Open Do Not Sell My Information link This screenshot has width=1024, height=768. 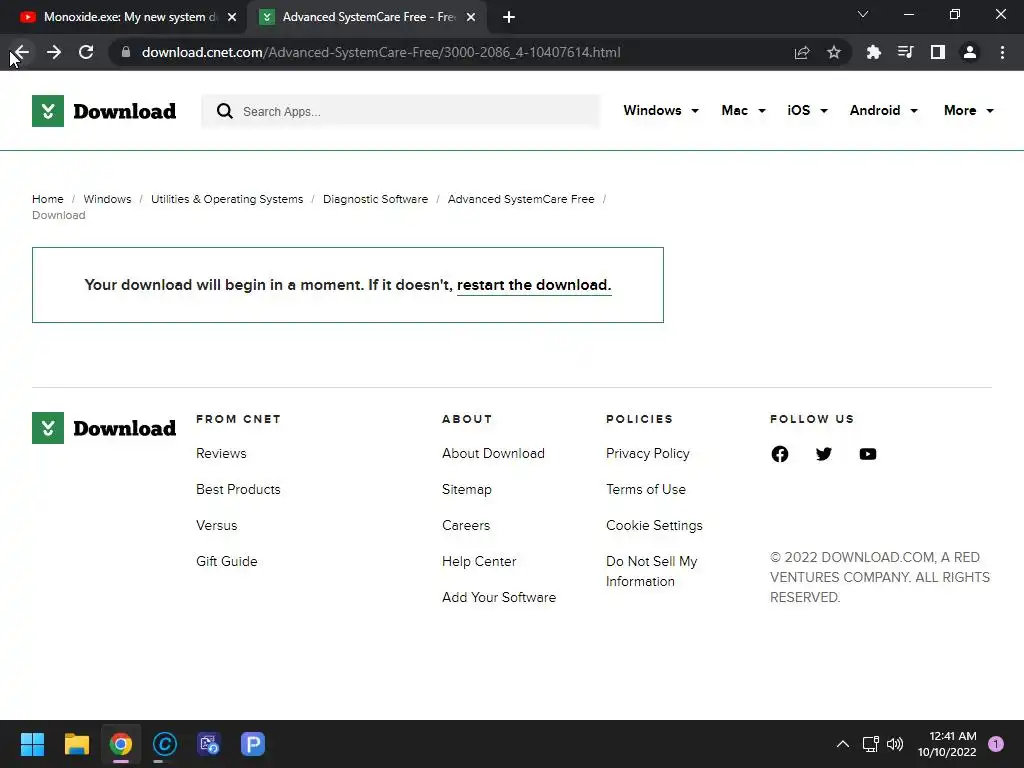652,571
